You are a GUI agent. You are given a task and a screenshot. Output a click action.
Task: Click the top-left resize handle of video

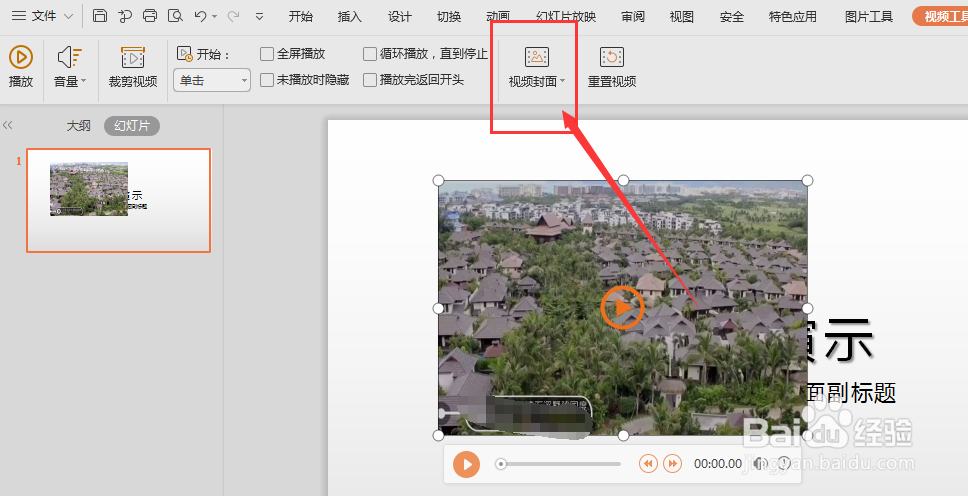point(438,180)
